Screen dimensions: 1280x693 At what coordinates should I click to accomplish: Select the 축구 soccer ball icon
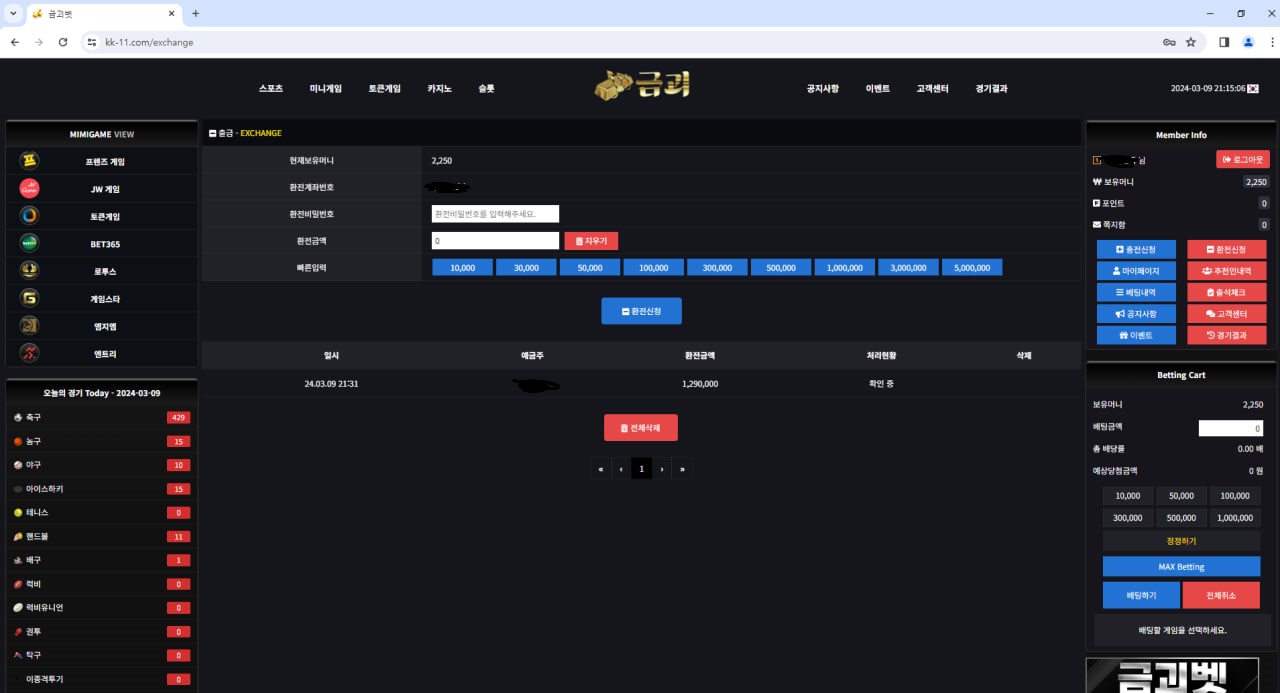(x=18, y=417)
